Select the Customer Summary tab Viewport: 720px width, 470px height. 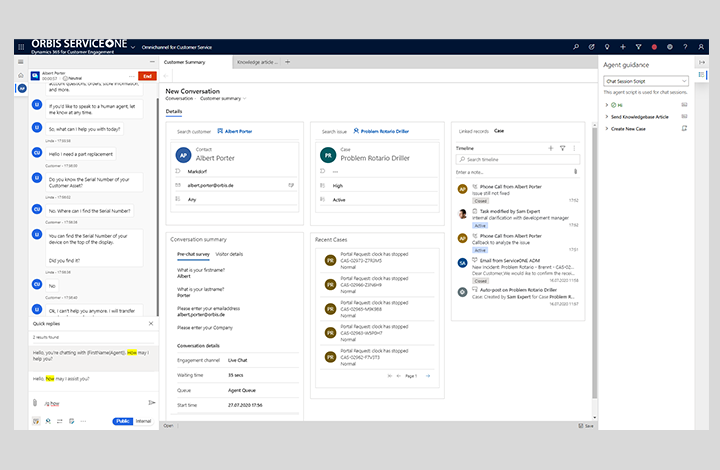pos(185,62)
